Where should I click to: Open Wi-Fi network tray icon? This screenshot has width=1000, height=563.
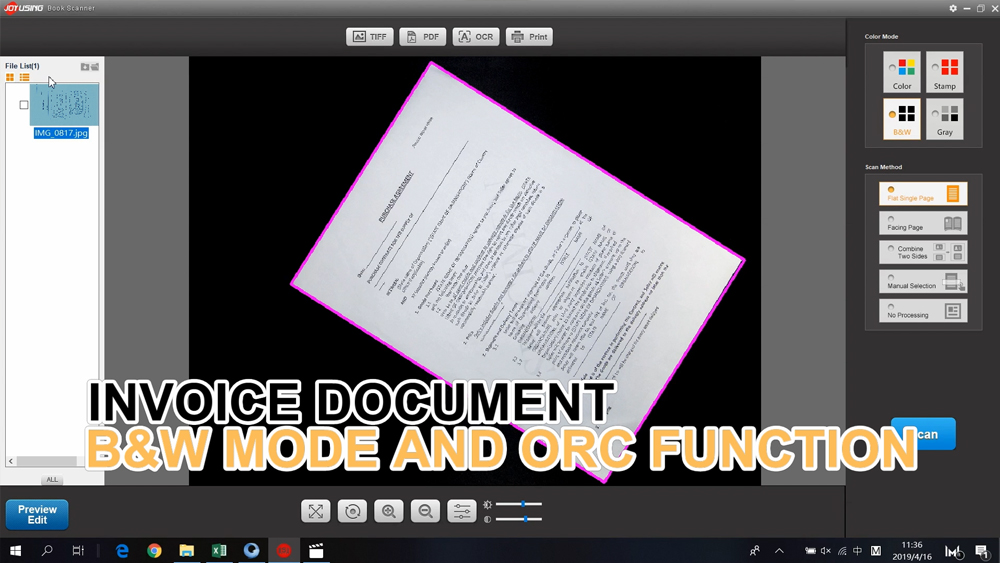pyautogui.click(x=842, y=550)
